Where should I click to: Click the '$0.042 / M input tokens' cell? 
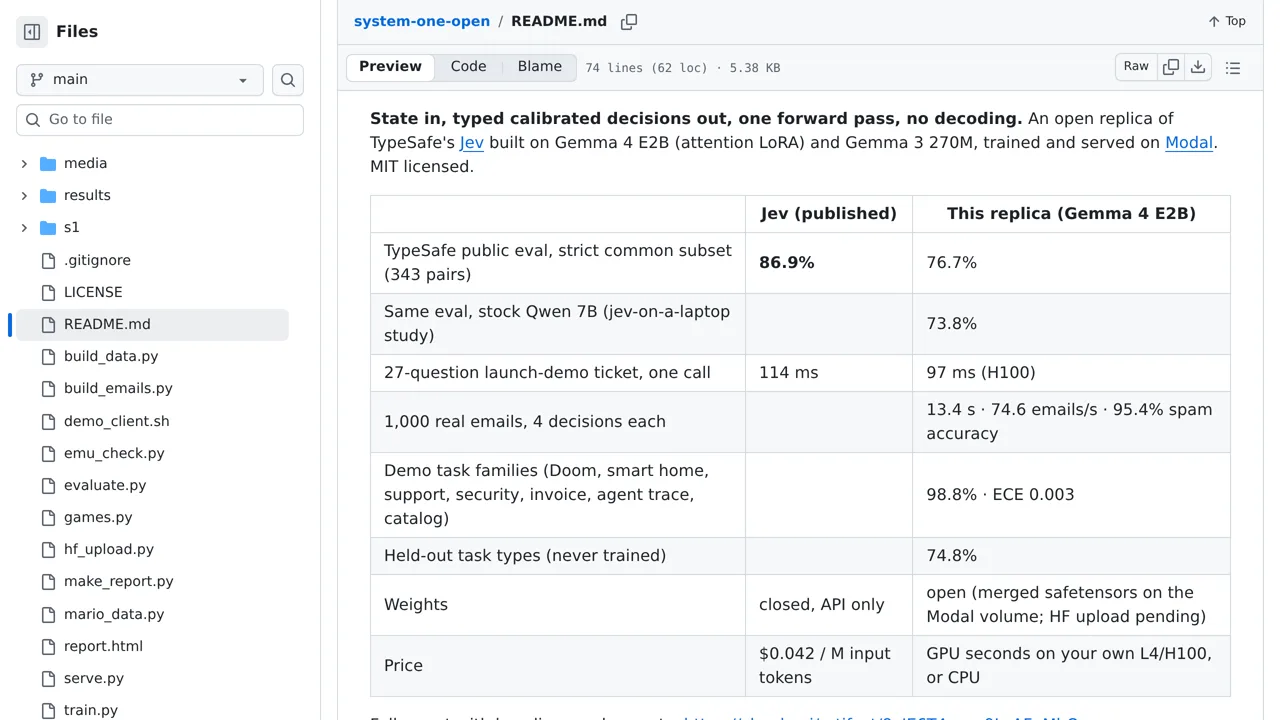pyautogui.click(x=829, y=666)
